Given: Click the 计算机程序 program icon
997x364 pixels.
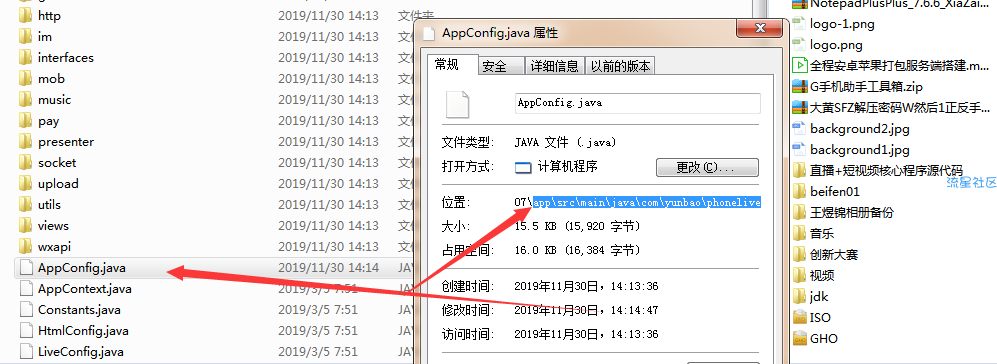Looking at the screenshot, I should pyautogui.click(x=523, y=168).
